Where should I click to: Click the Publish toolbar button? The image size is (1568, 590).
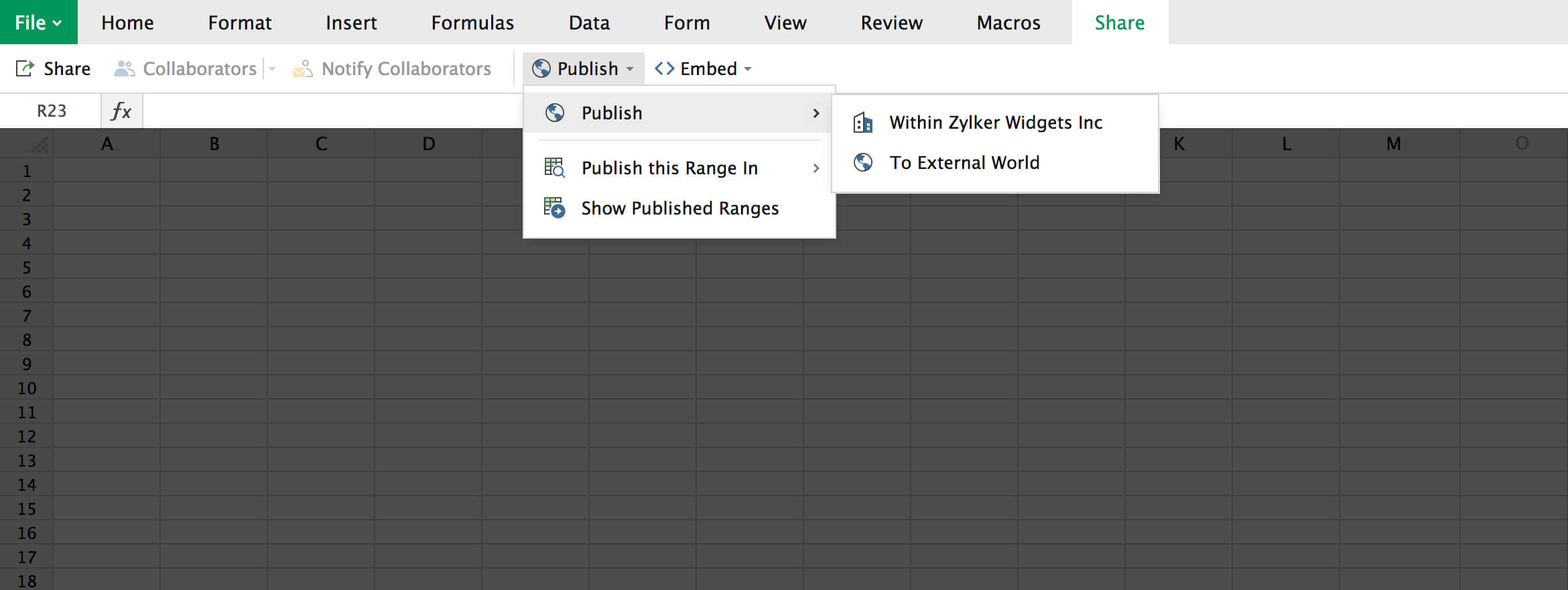click(x=583, y=68)
